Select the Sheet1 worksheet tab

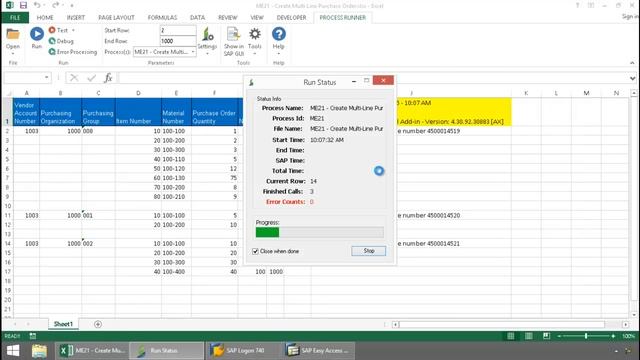[x=63, y=324]
